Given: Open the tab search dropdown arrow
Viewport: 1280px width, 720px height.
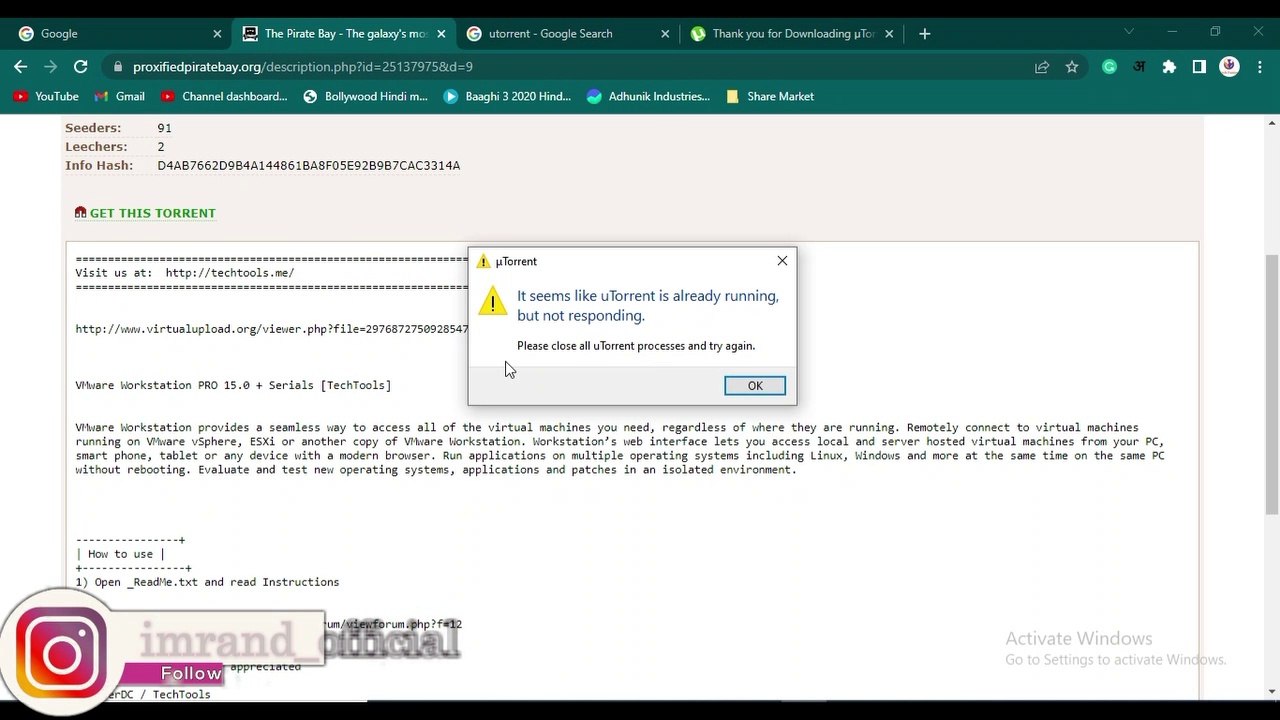Looking at the screenshot, I should click(x=1129, y=32).
